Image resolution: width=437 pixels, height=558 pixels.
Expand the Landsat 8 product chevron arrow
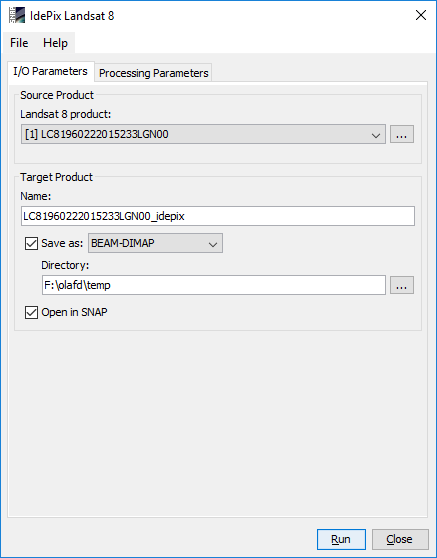coord(376,135)
